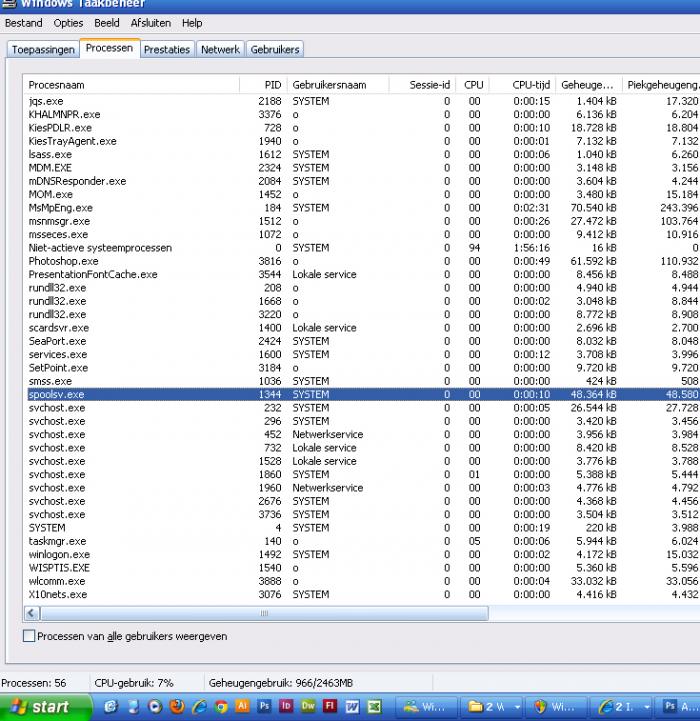Switch to the Prestaties tab
The width and height of the screenshot is (700, 721).
[x=167, y=49]
